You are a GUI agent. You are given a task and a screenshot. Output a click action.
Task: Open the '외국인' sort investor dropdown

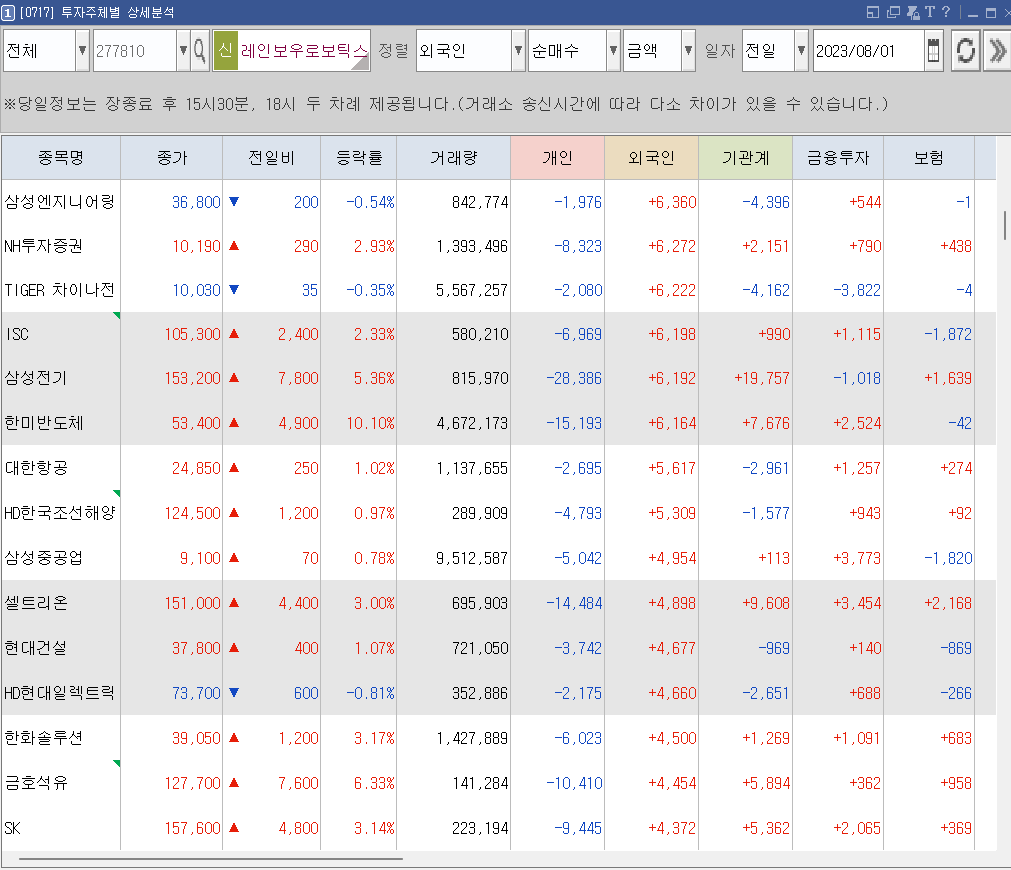pos(518,50)
